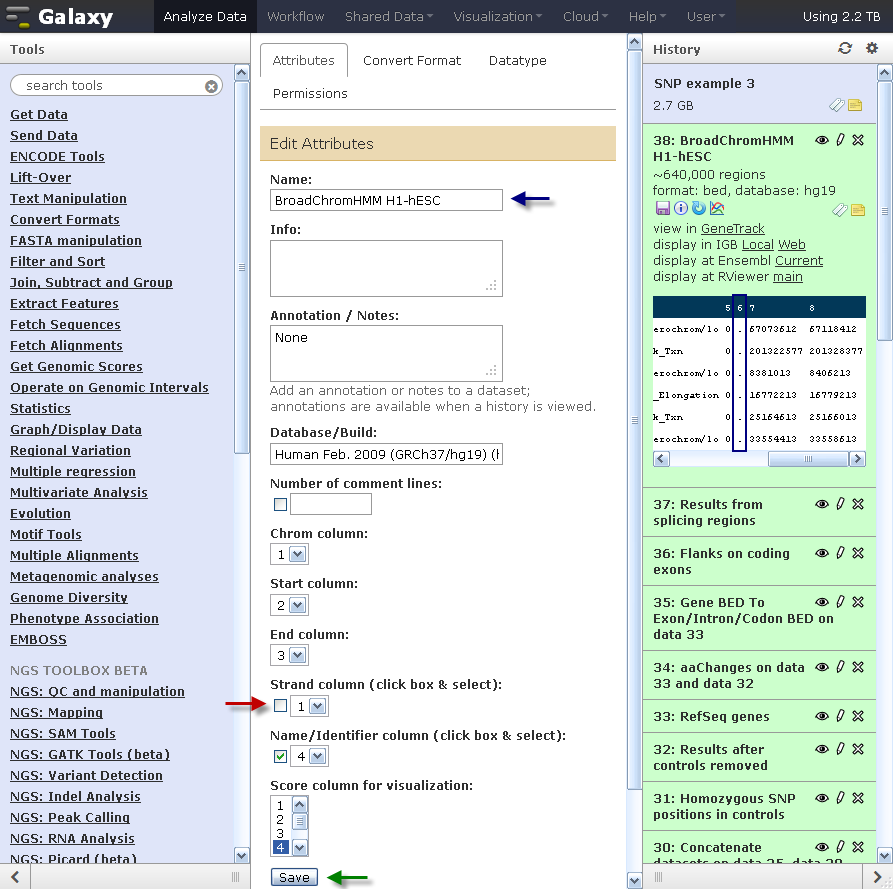Open the Name/Identifier column dropdown
The width and height of the screenshot is (893, 889).
point(309,756)
